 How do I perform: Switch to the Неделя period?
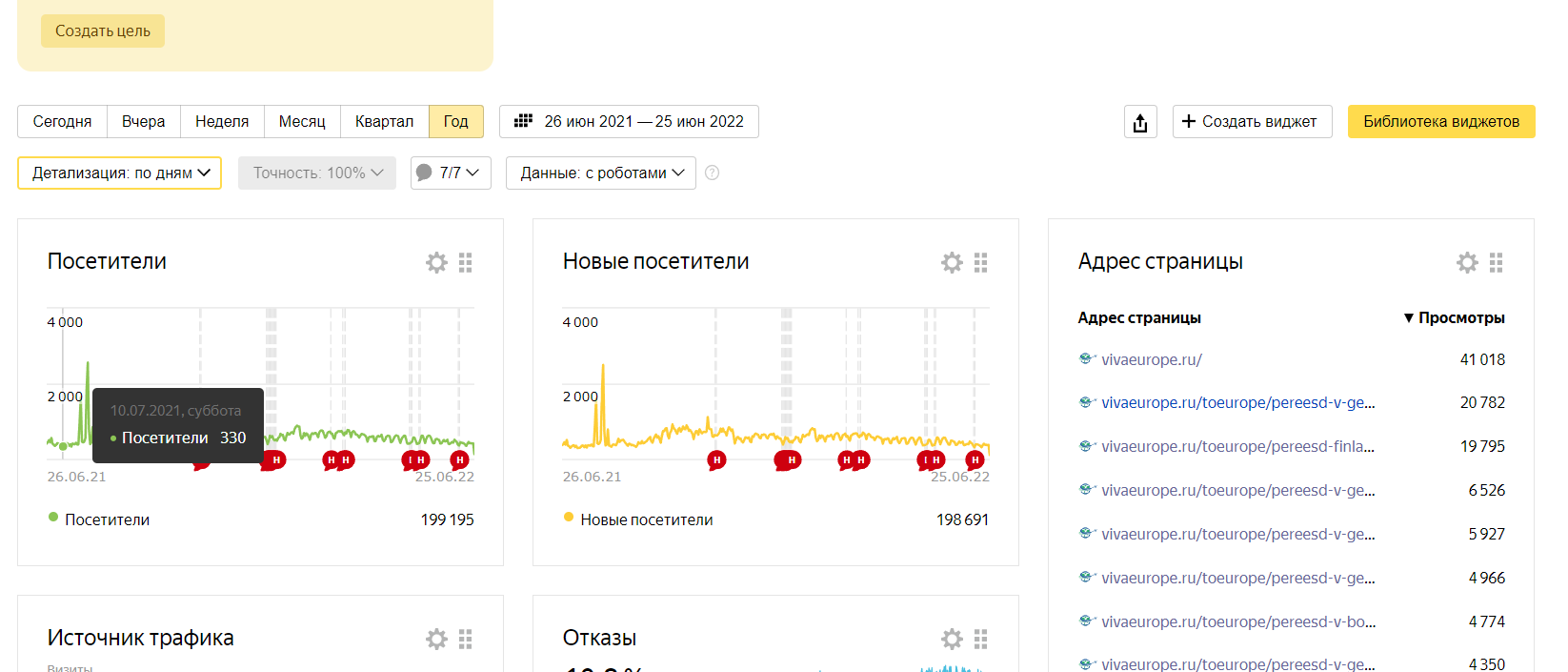pyautogui.click(x=222, y=122)
